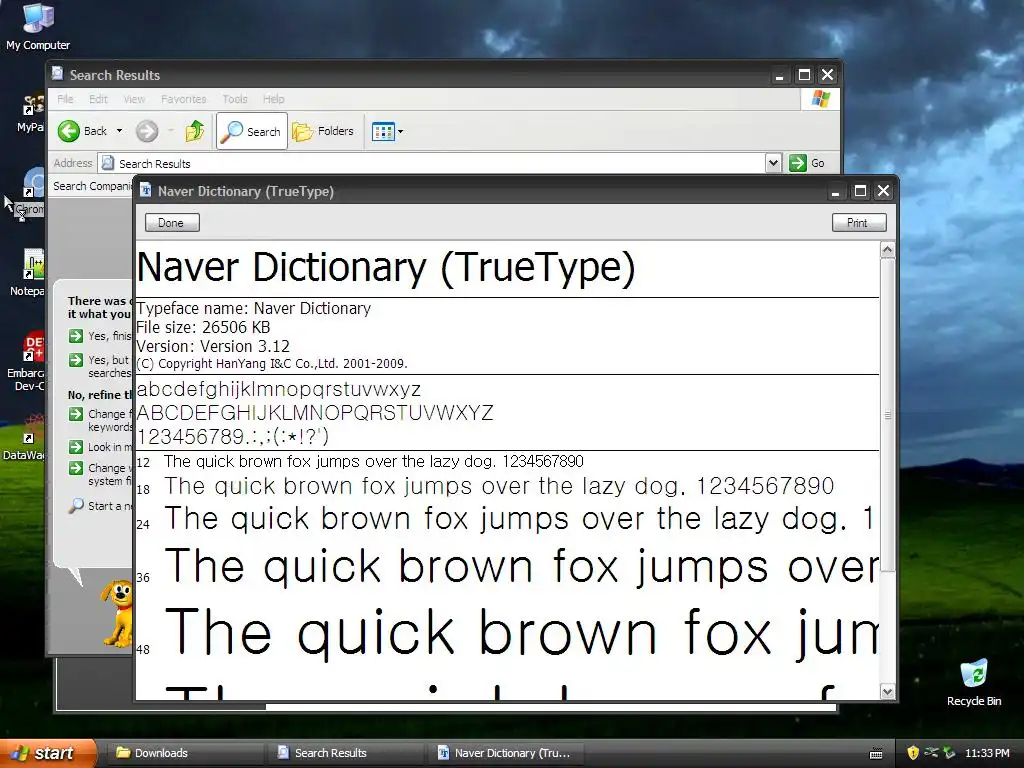This screenshot has width=1024, height=768.
Task: Switch to Downloads taskbar item
Action: (x=184, y=753)
